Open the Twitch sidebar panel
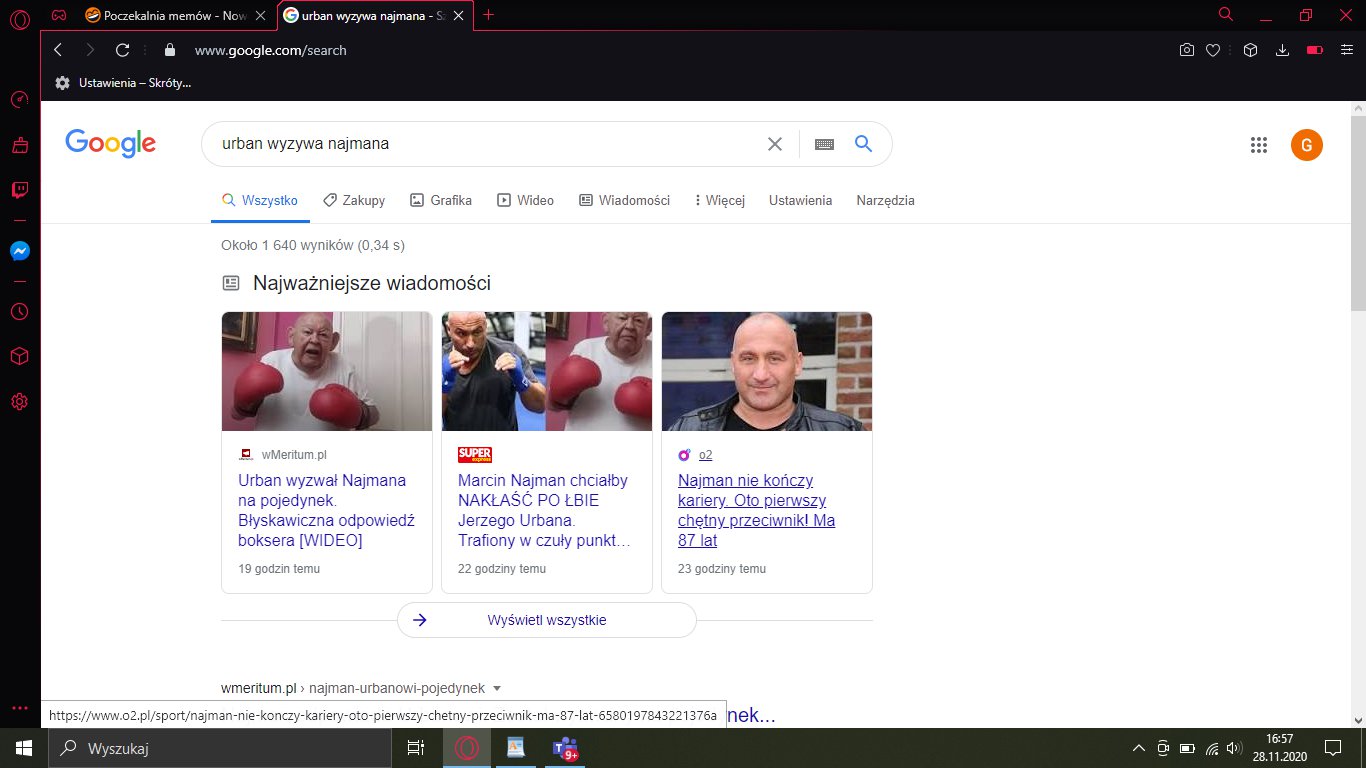Image resolution: width=1366 pixels, height=768 pixels. pos(20,190)
